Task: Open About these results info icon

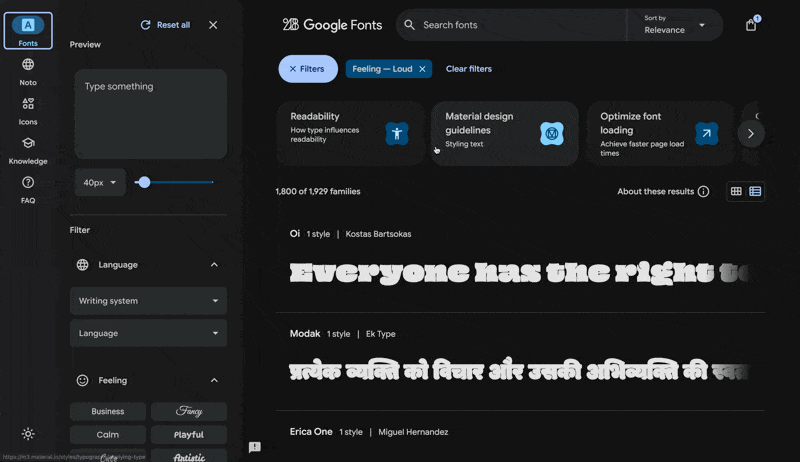Action: pyautogui.click(x=703, y=192)
